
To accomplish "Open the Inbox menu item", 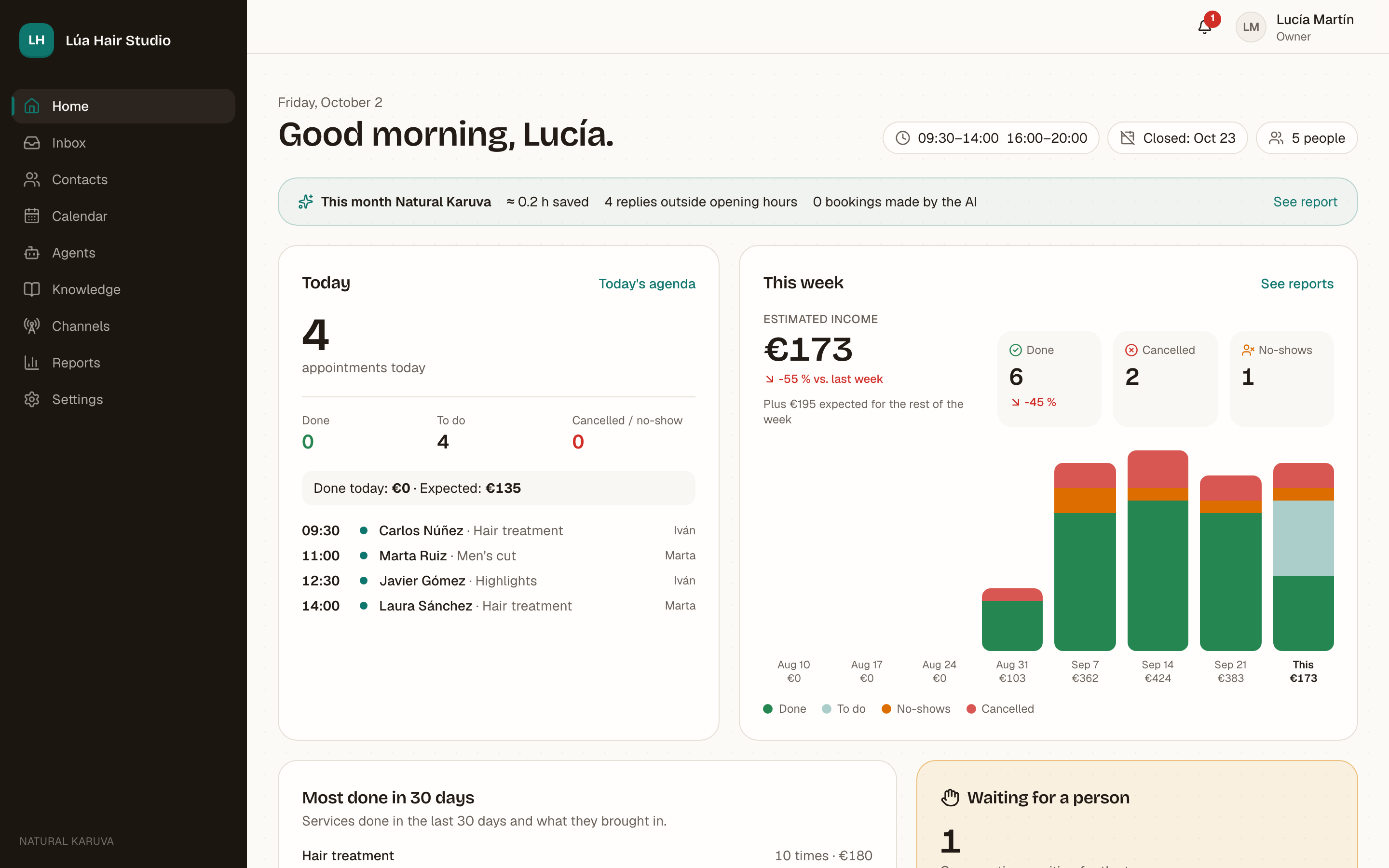I will (123, 143).
